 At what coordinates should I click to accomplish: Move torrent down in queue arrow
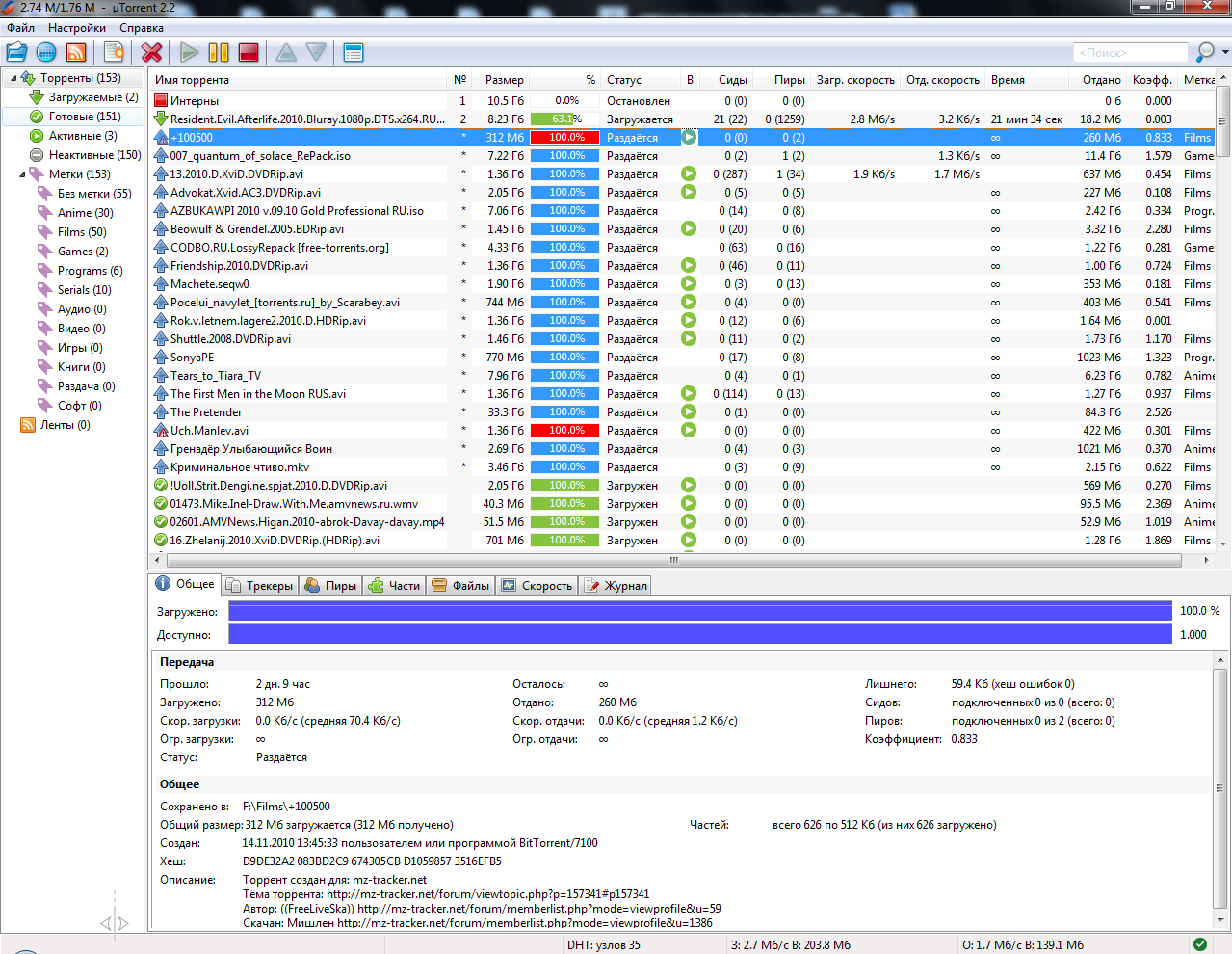coord(316,52)
